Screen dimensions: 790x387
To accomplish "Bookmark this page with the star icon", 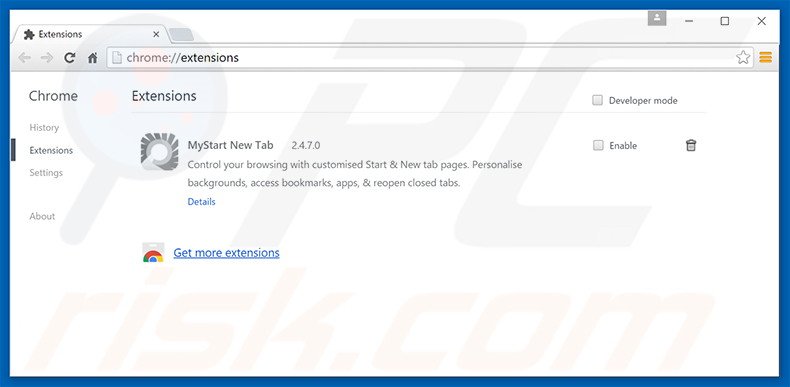I will [743, 57].
